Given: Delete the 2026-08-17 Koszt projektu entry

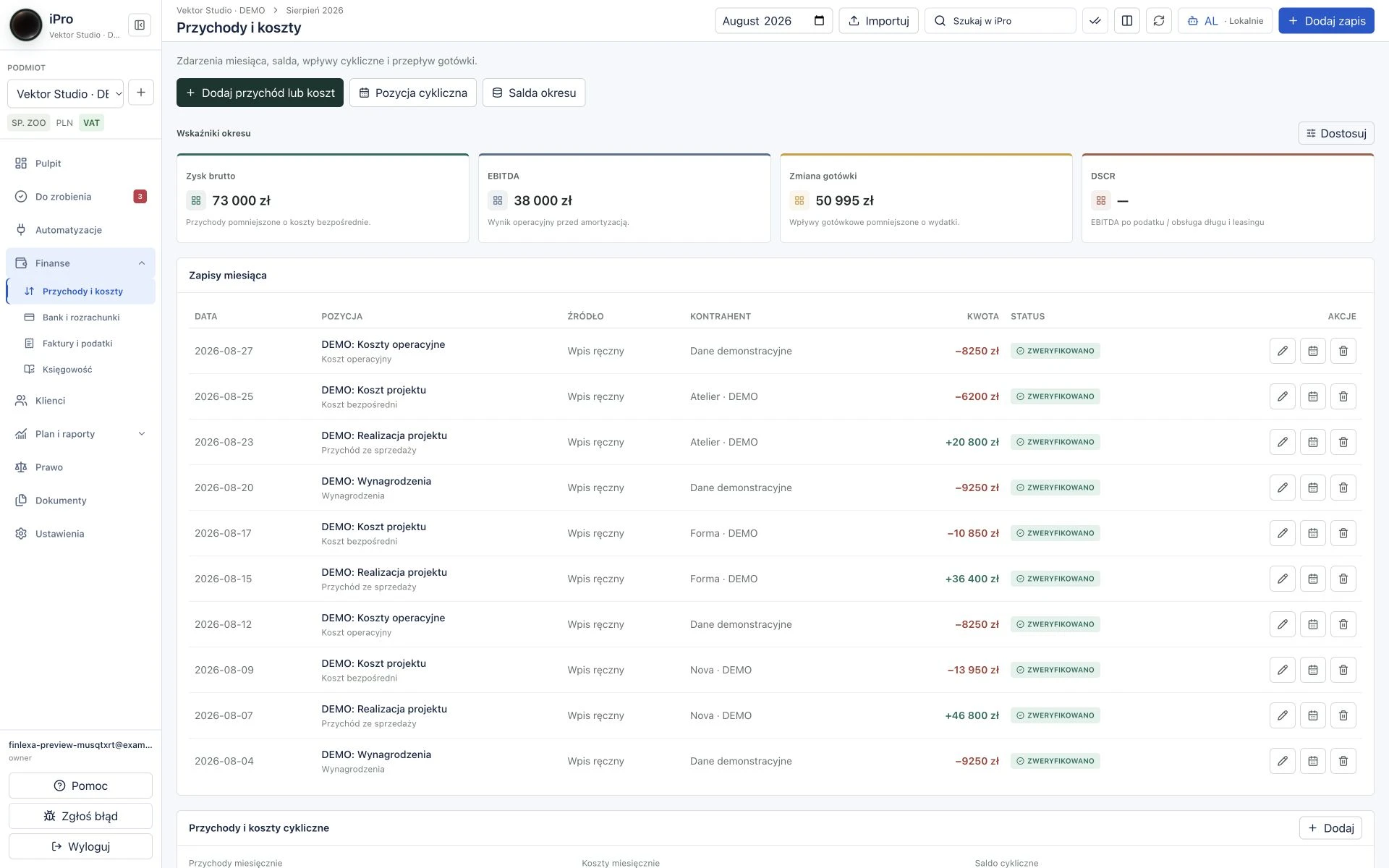Looking at the screenshot, I should [x=1343, y=533].
